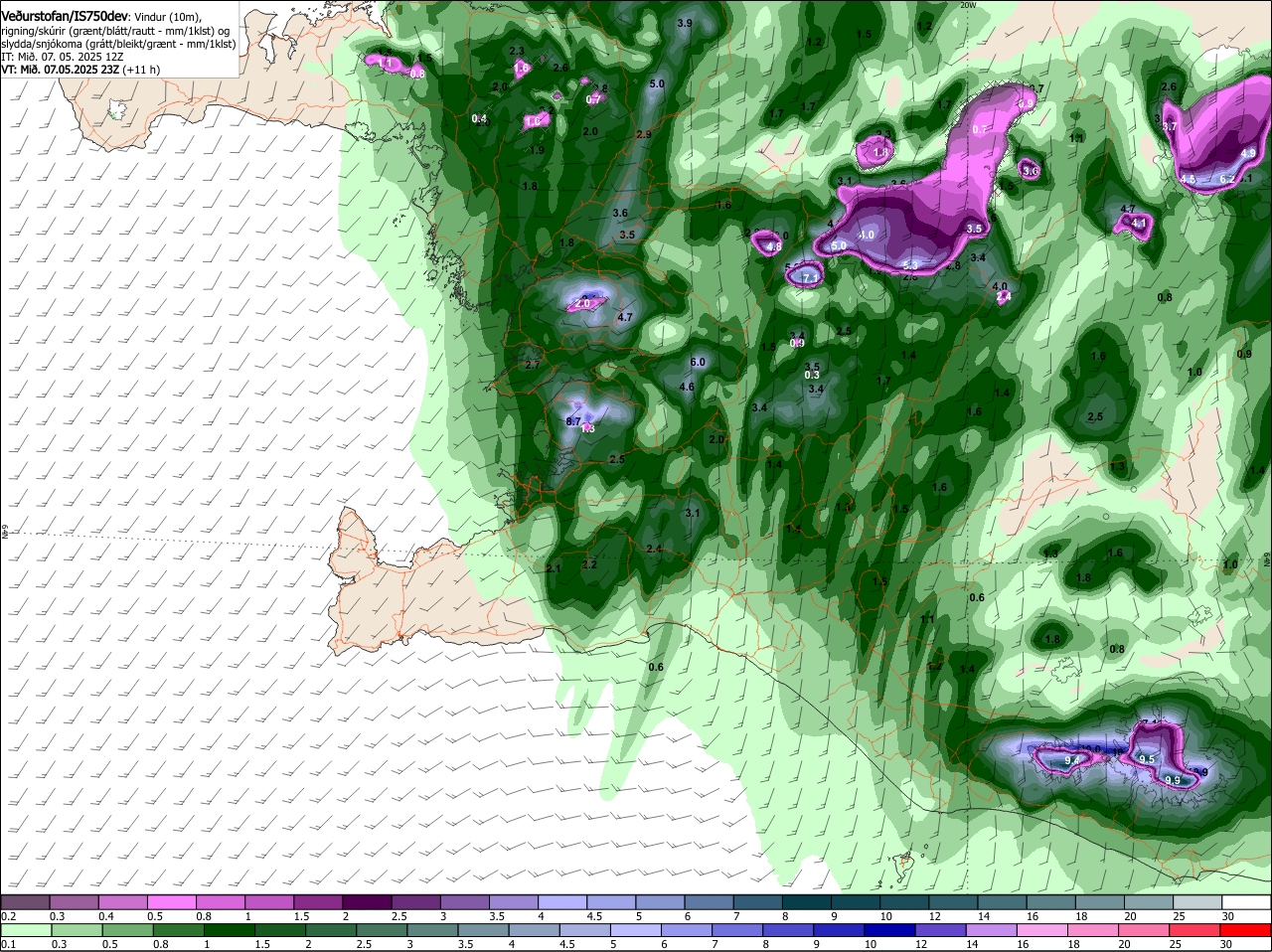Click the '3.9' value at the map top
Screen dimensions: 1272x952
coord(685,23)
